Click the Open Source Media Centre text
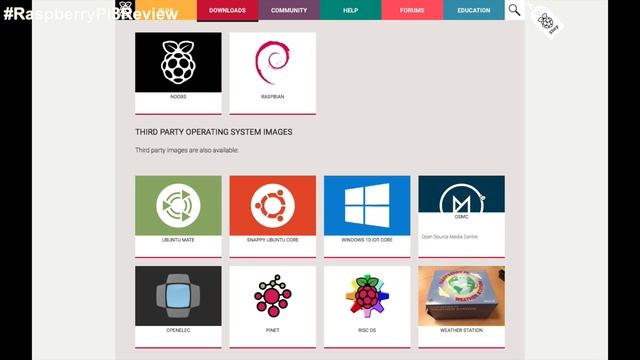The height and width of the screenshot is (360, 640). click(x=449, y=237)
